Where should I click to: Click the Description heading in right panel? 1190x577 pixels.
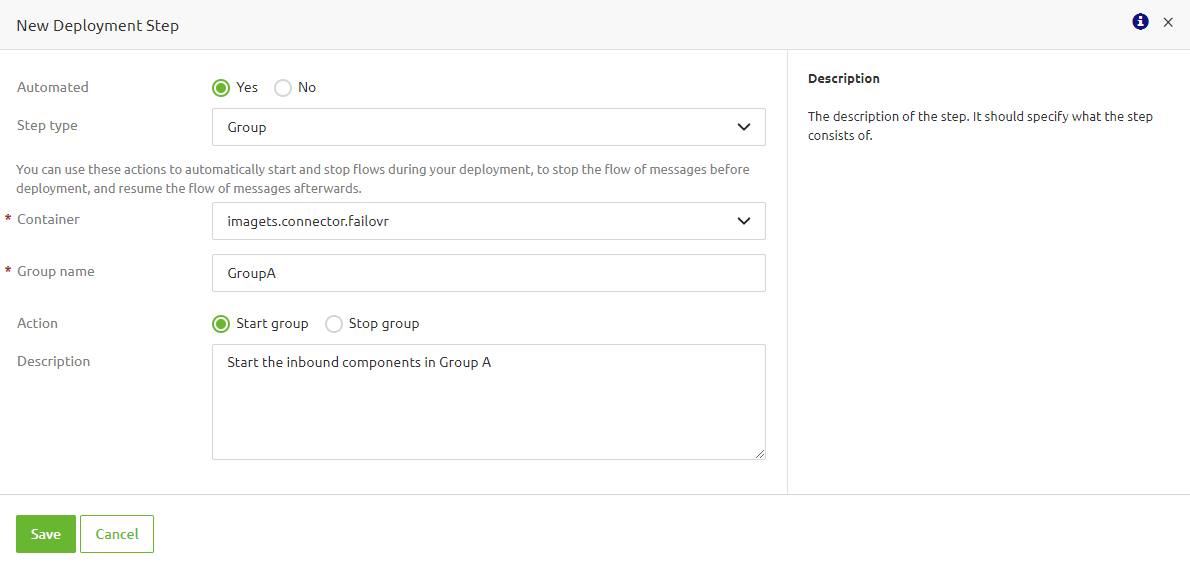point(845,78)
